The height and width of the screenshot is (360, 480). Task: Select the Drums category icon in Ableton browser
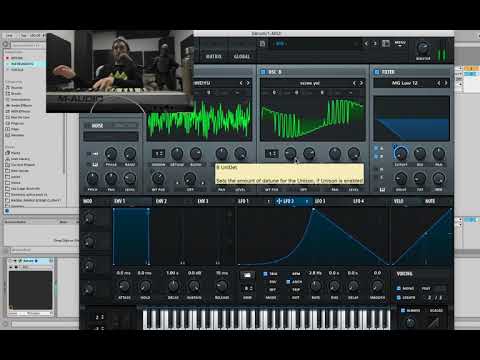[x=8, y=94]
